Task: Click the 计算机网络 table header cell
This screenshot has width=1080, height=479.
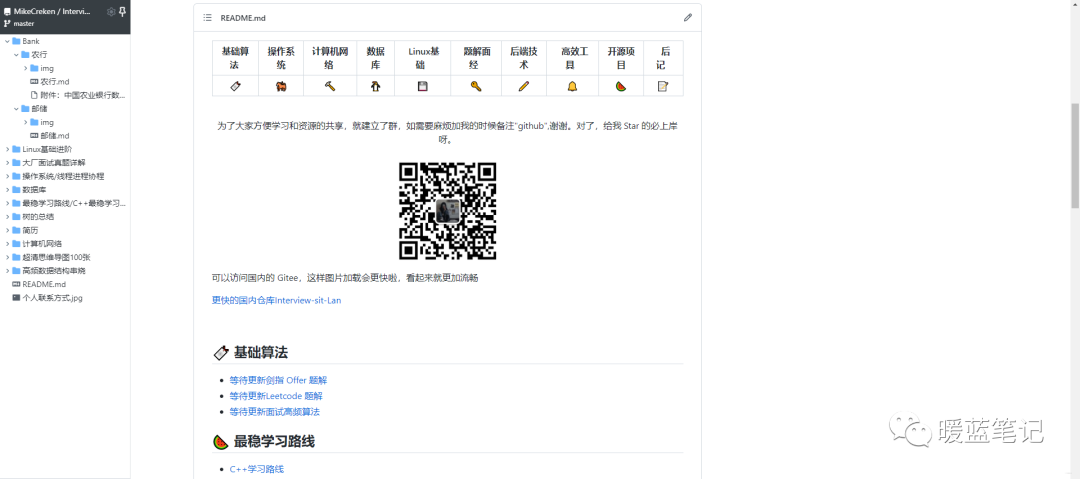Action: tap(329, 58)
